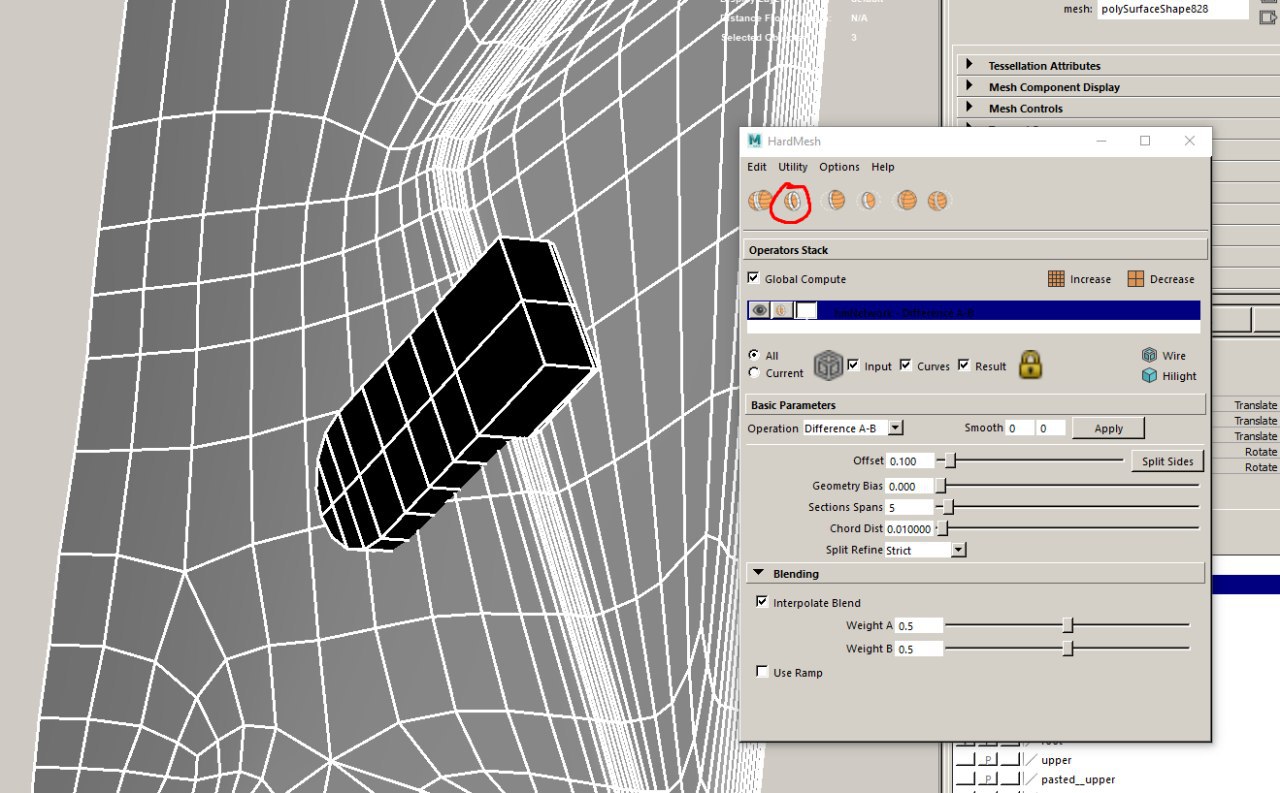Click the sixth HardMesh sphere icon
The height and width of the screenshot is (793, 1280).
pyautogui.click(x=937, y=201)
